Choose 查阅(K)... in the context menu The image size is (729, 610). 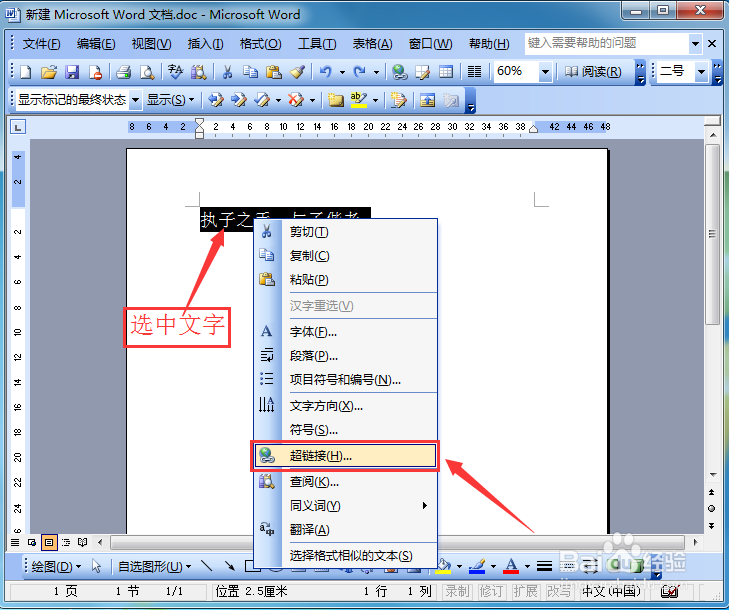(345, 482)
